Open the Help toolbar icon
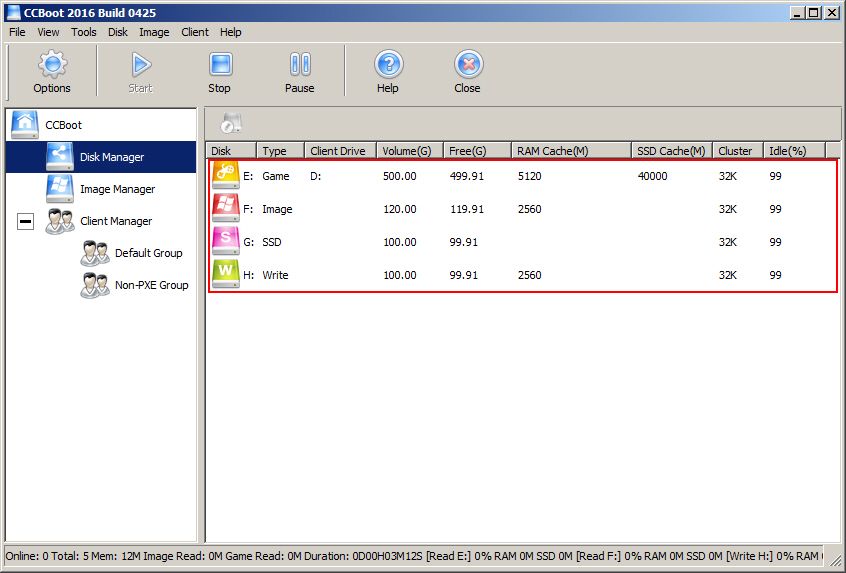 tap(388, 64)
